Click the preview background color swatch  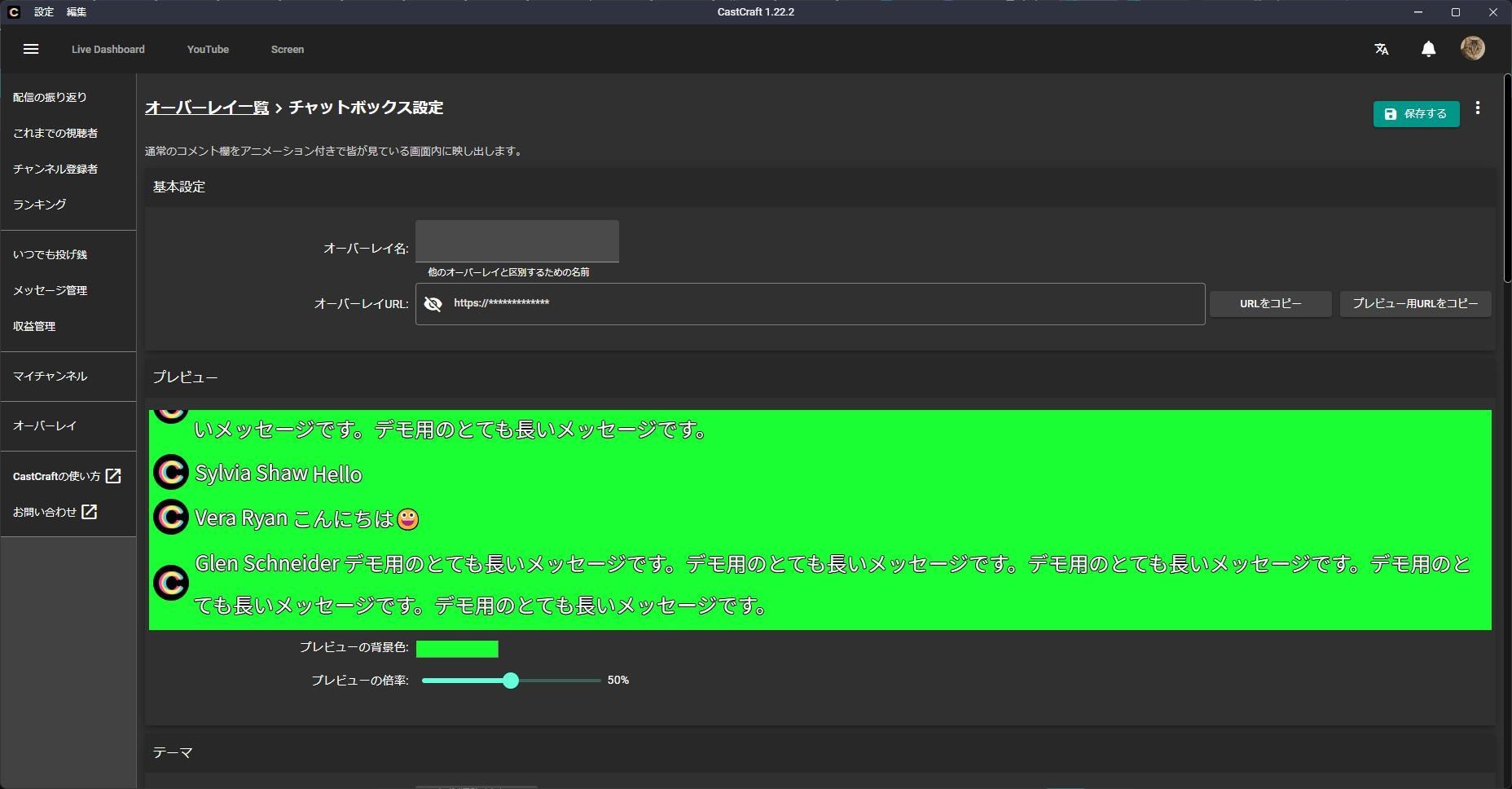[457, 649]
